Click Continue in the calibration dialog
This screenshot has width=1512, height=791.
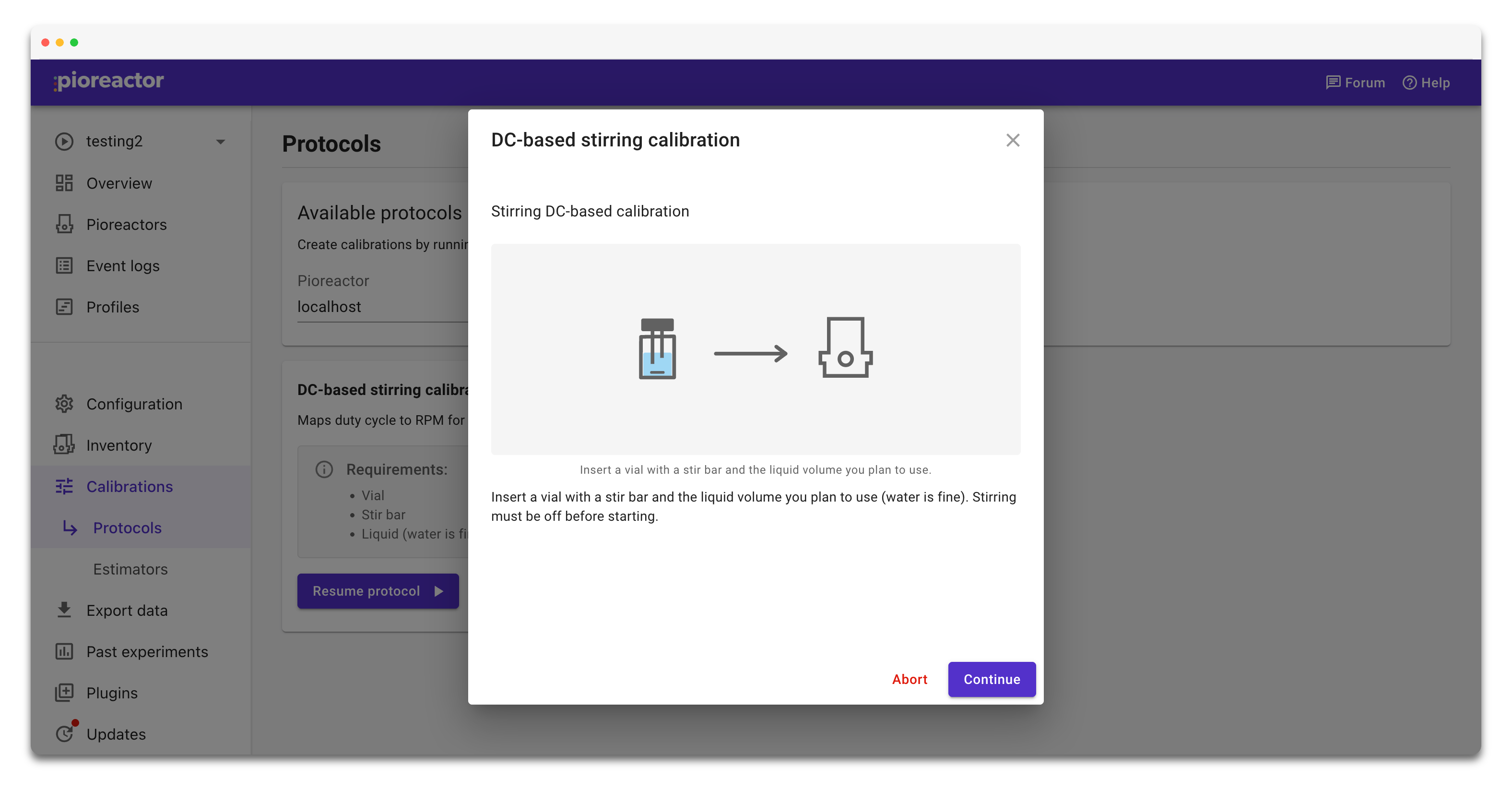pos(991,680)
